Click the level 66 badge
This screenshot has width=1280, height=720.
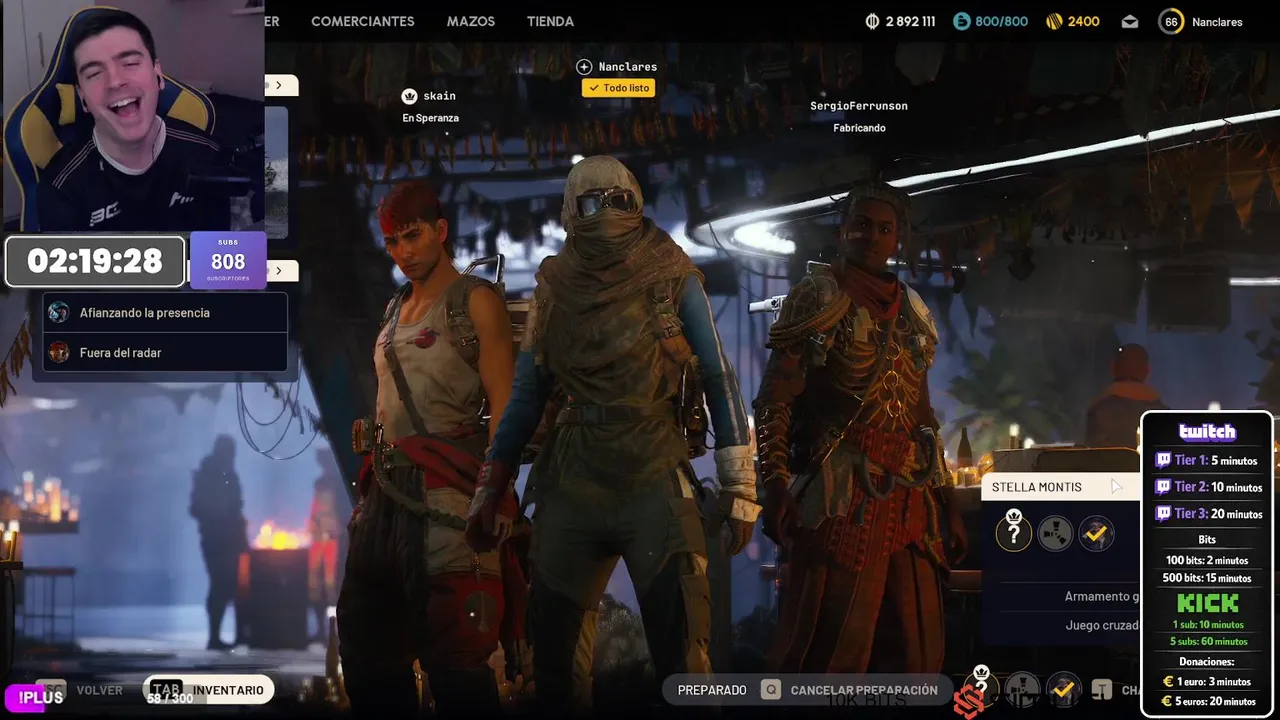click(1171, 21)
